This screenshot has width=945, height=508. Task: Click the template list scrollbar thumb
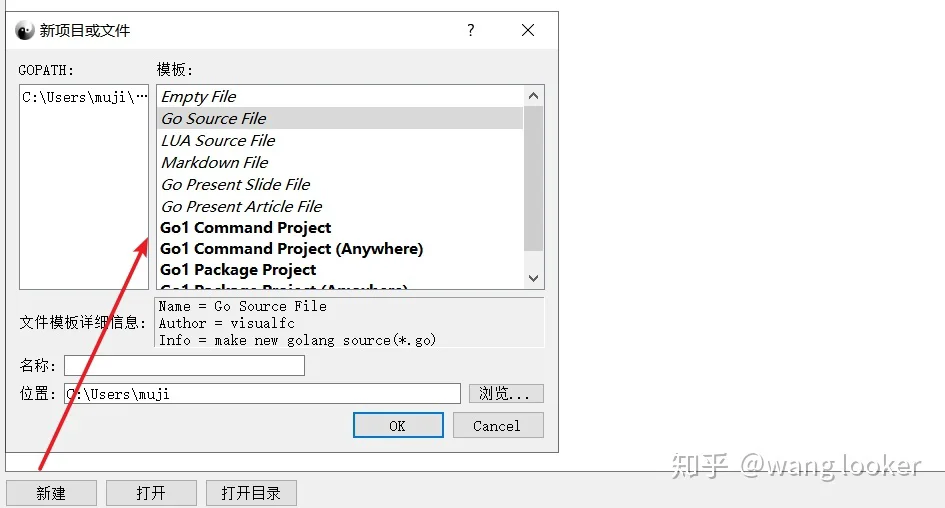(x=533, y=178)
